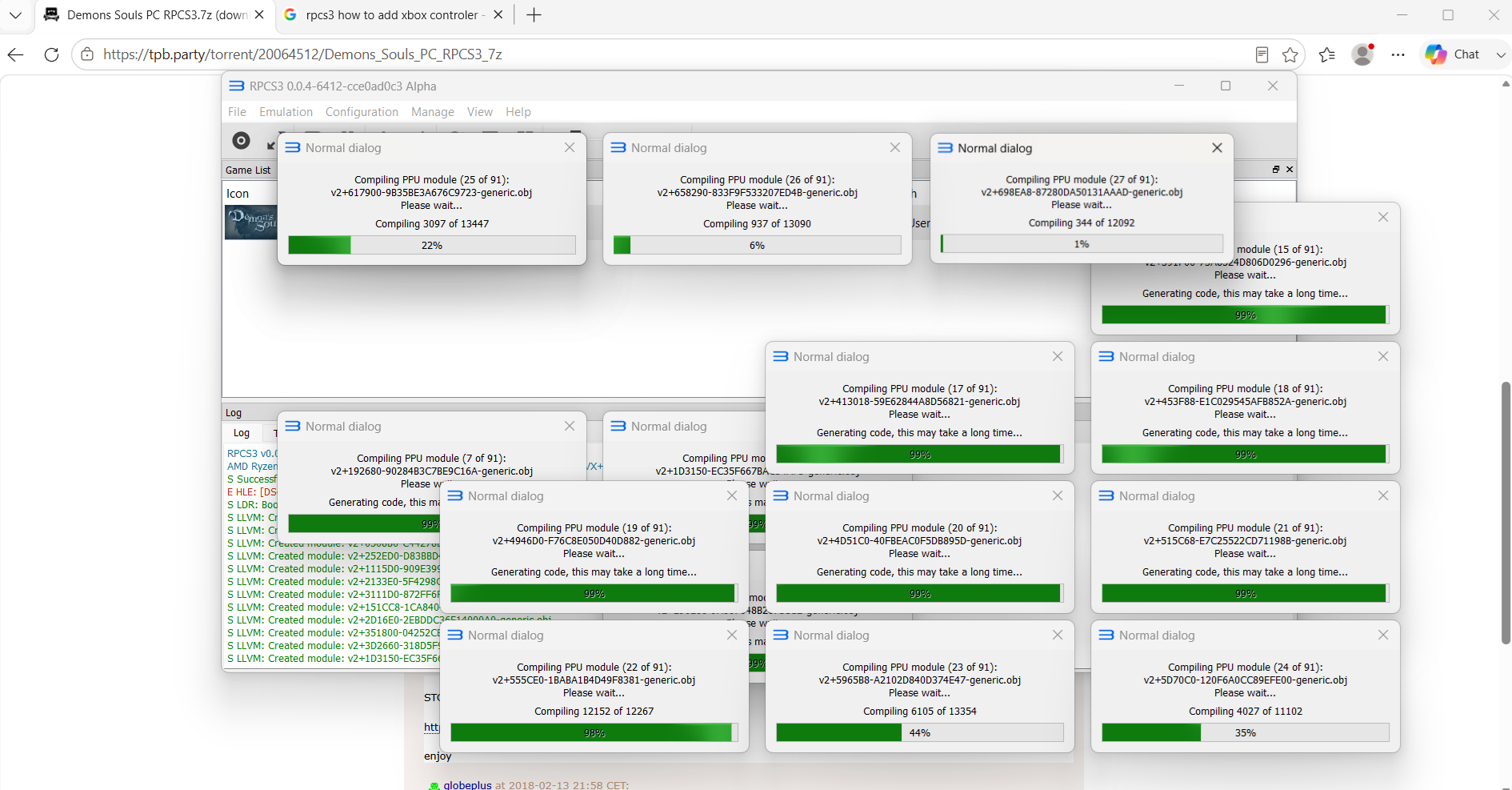1512x790 pixels.
Task: Open the browser profile avatar
Action: (1362, 54)
